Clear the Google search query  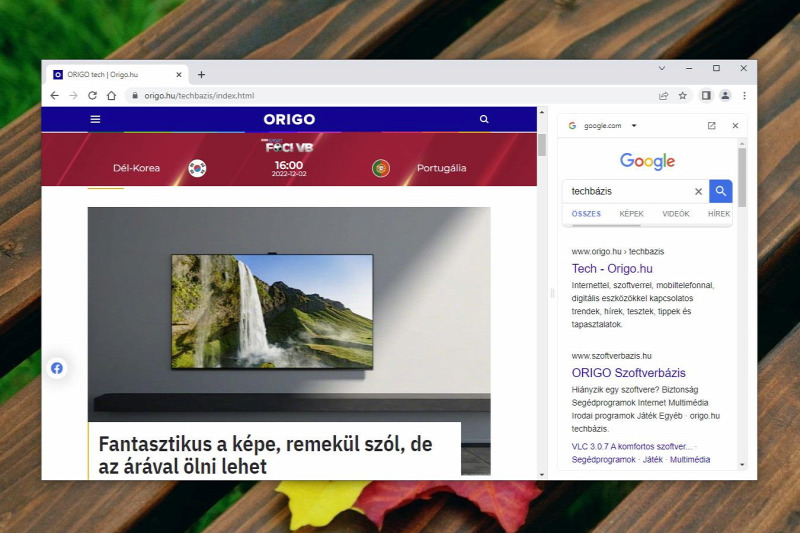tap(698, 191)
